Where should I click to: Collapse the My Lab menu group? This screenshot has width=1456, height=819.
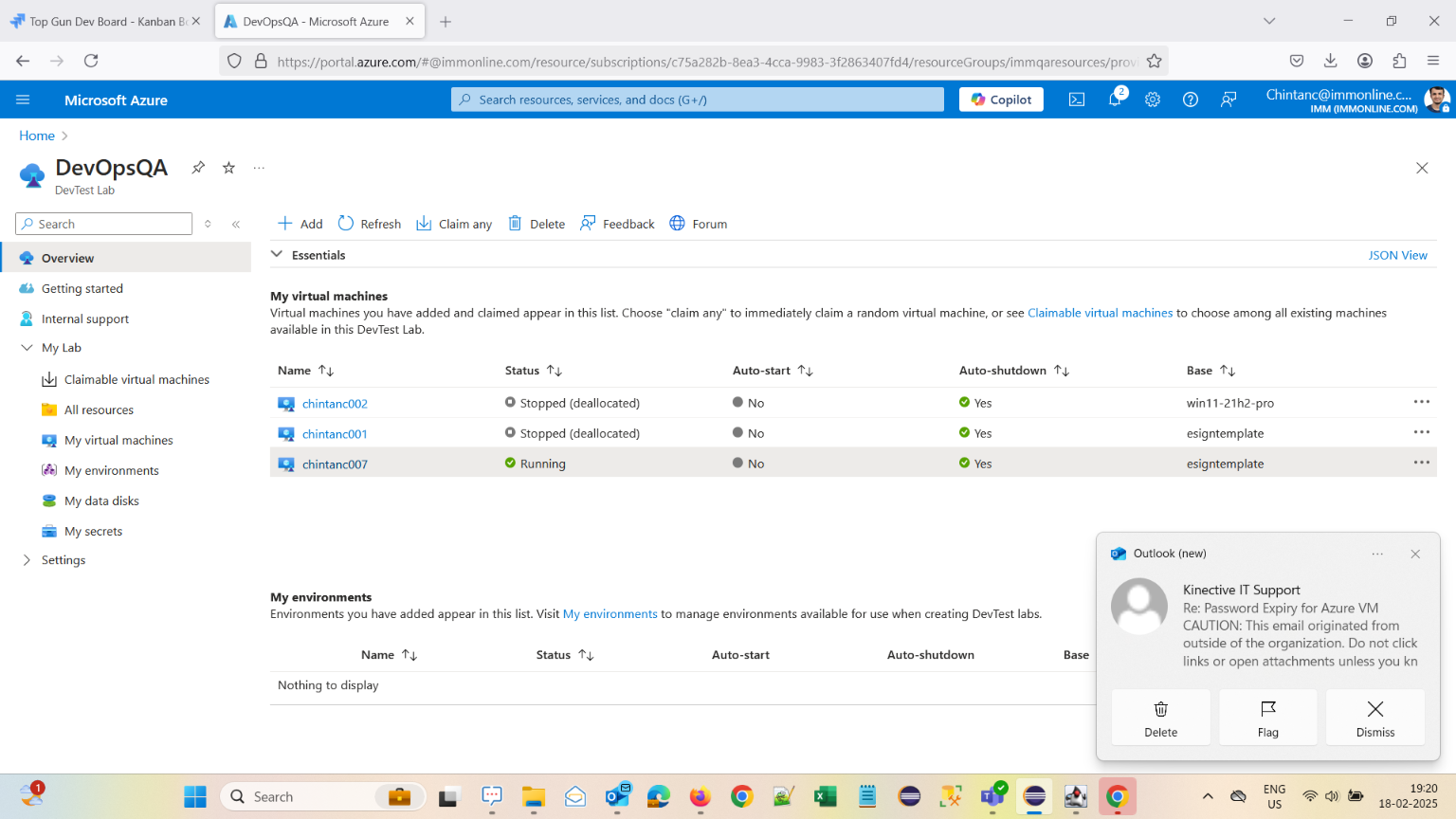click(27, 348)
